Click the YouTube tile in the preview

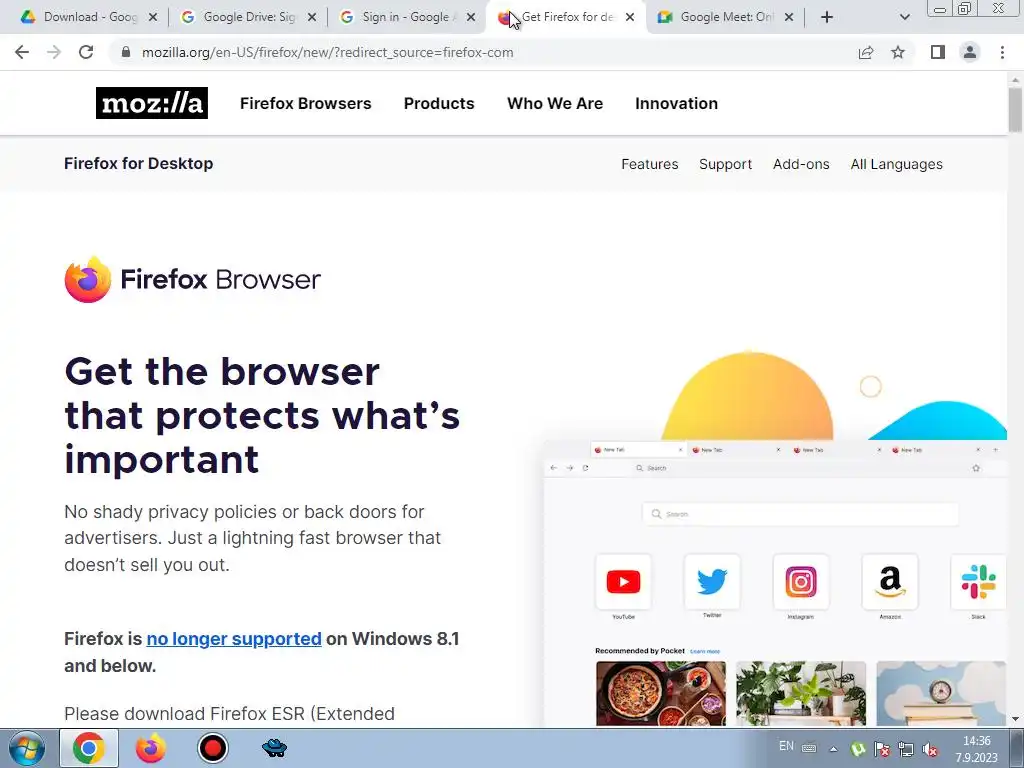tap(623, 582)
